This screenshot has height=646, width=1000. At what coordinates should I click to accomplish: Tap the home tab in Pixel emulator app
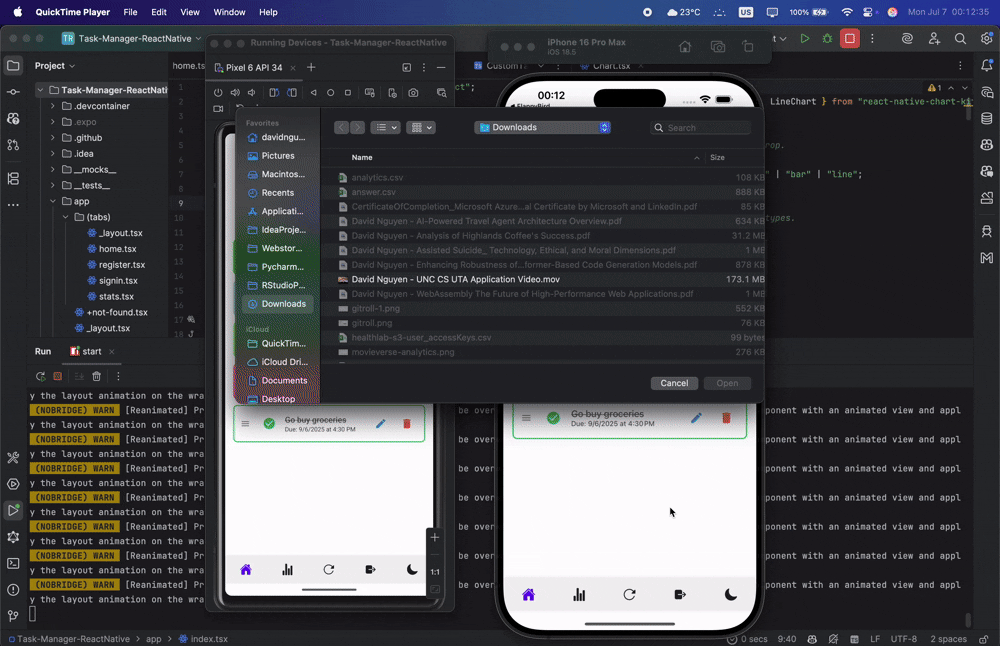pos(246,569)
